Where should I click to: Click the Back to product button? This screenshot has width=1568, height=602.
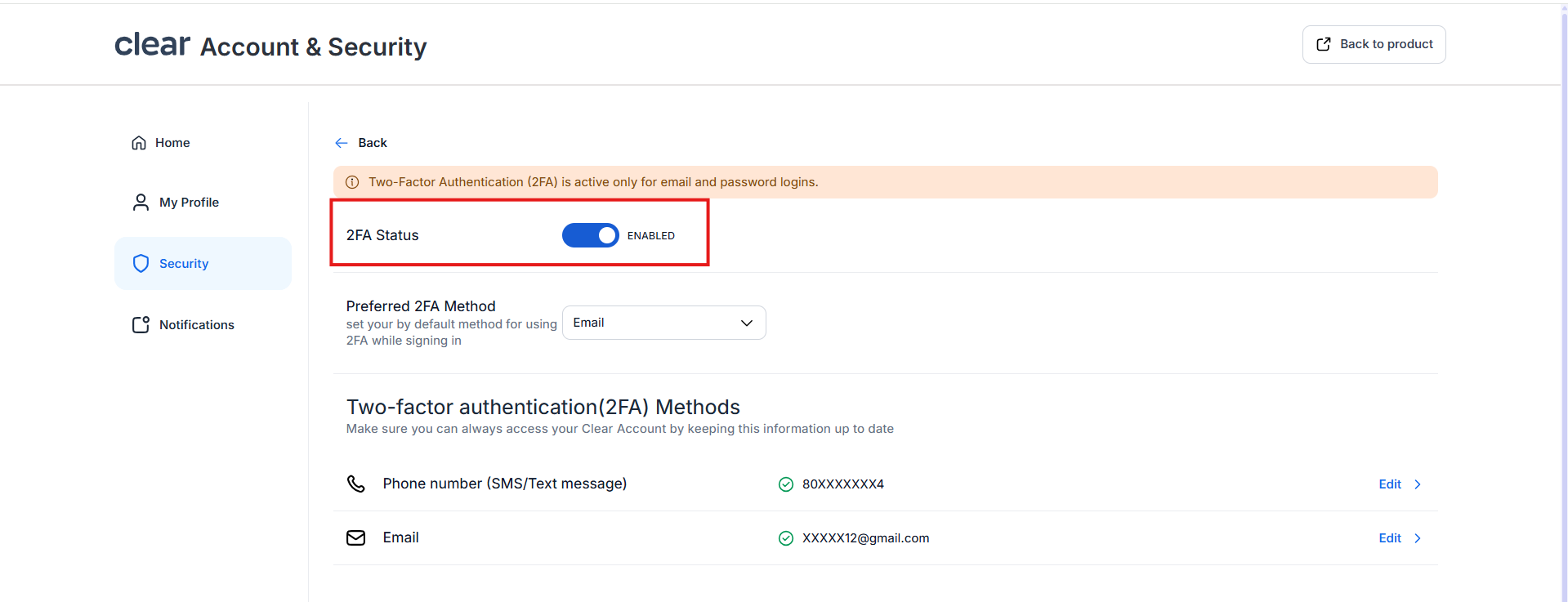1374,44
